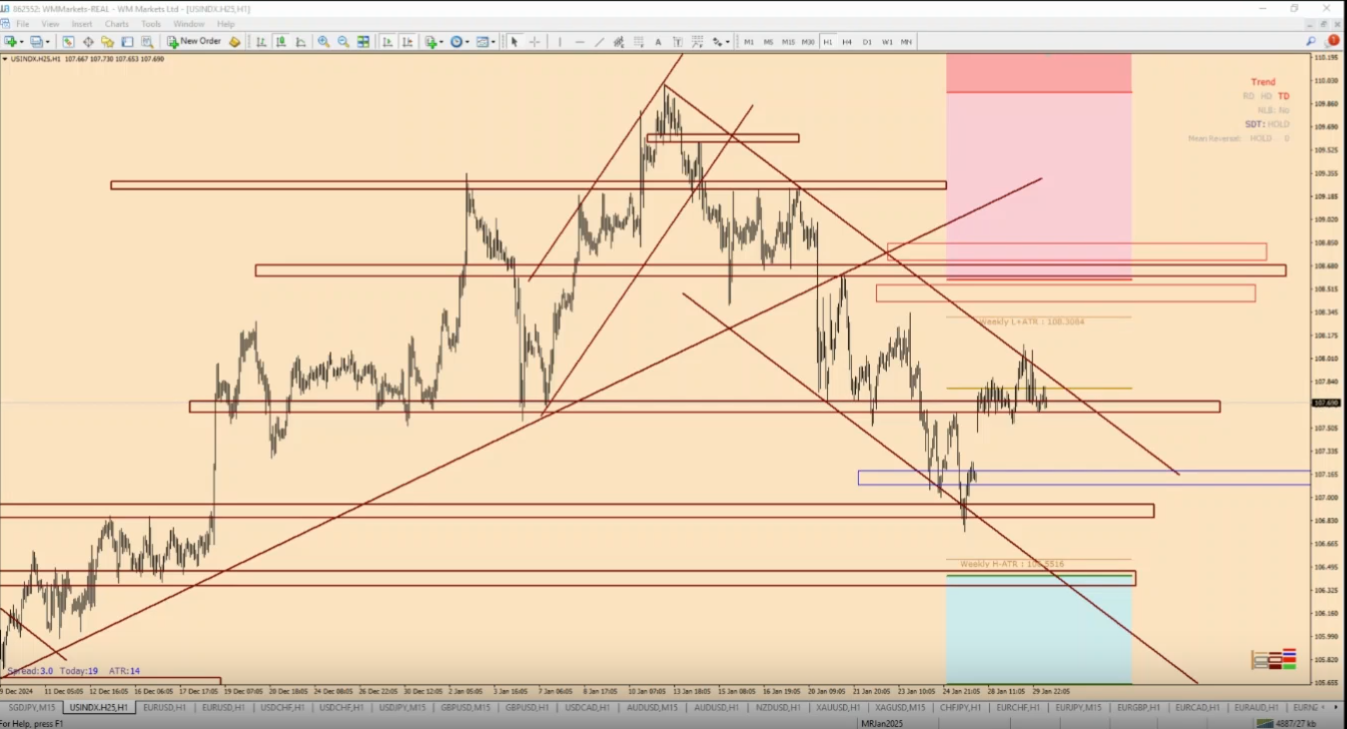Switch chart to line chart style
1347x729 pixels.
click(x=300, y=42)
